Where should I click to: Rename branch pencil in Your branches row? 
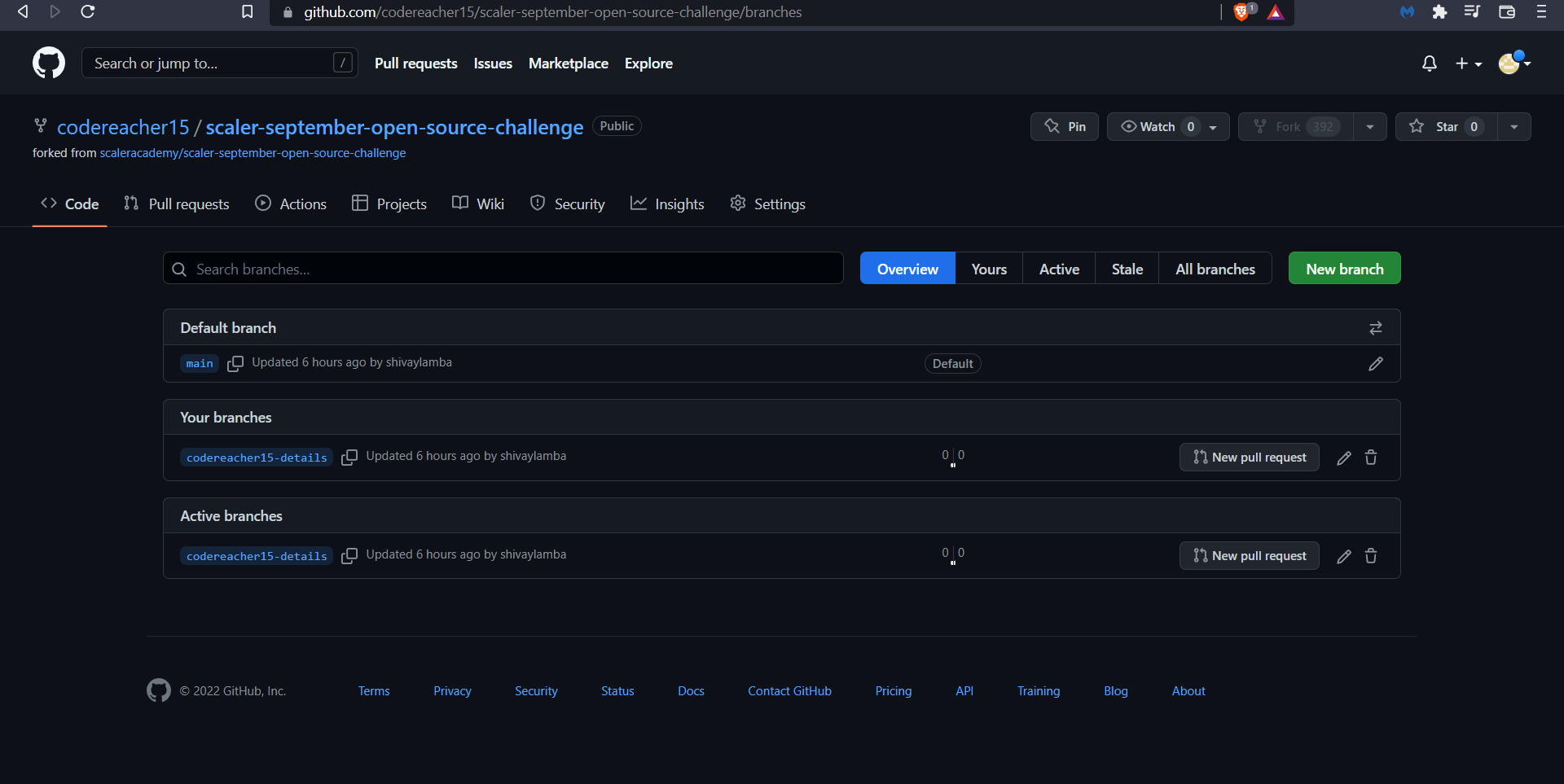[x=1344, y=458]
